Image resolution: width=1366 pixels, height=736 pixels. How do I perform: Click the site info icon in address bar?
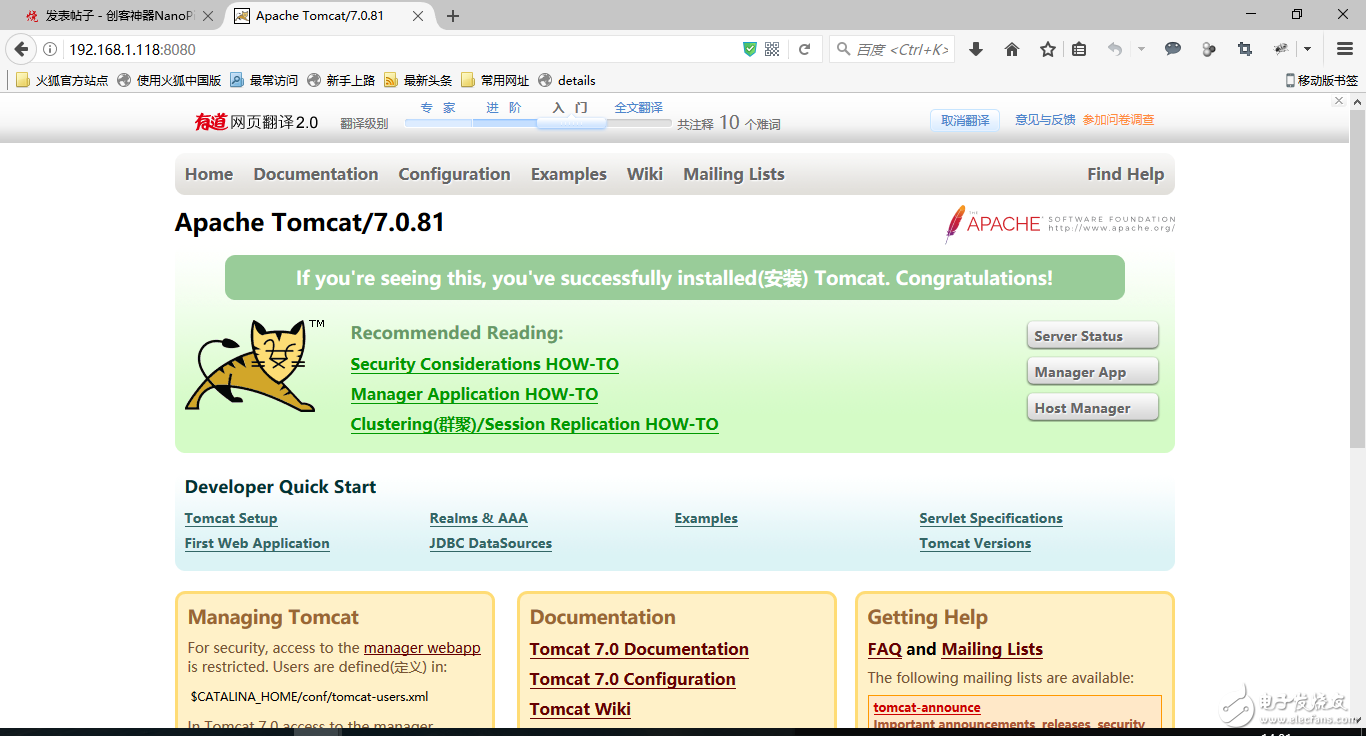point(50,49)
